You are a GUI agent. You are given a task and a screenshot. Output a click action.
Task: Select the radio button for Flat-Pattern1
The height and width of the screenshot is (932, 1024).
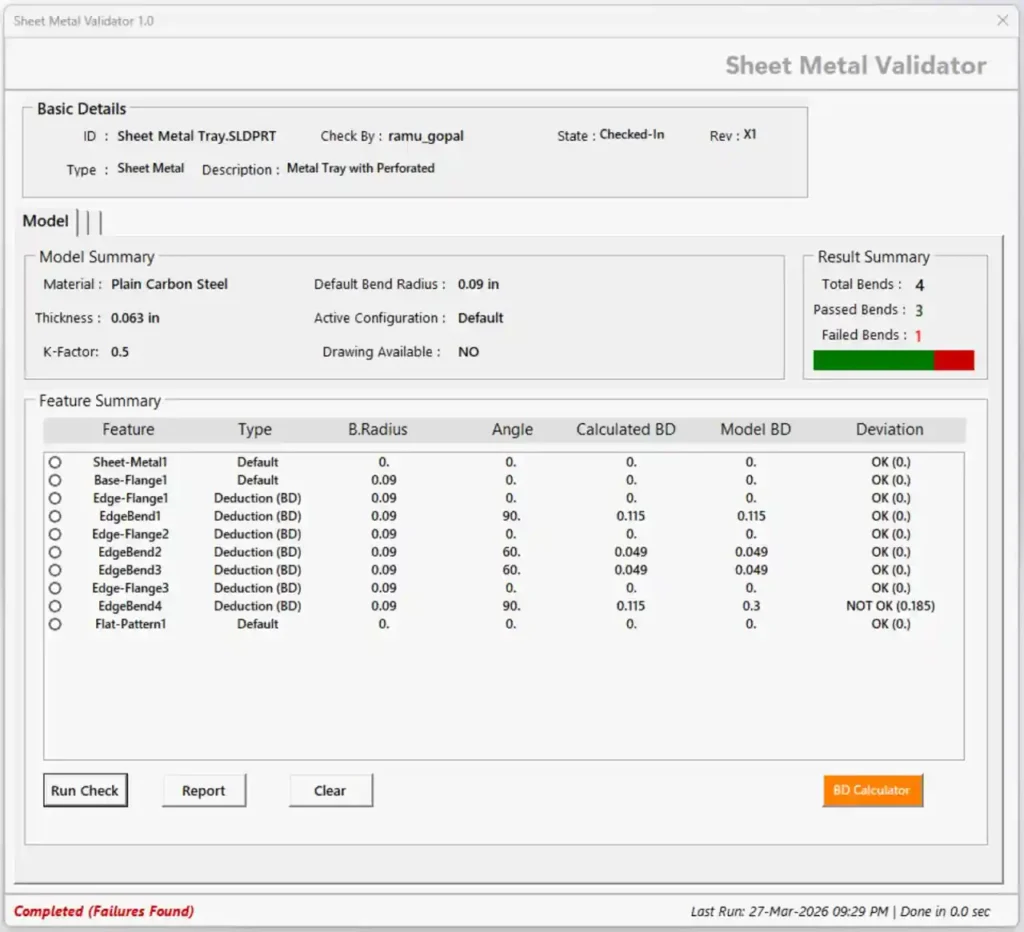point(55,624)
